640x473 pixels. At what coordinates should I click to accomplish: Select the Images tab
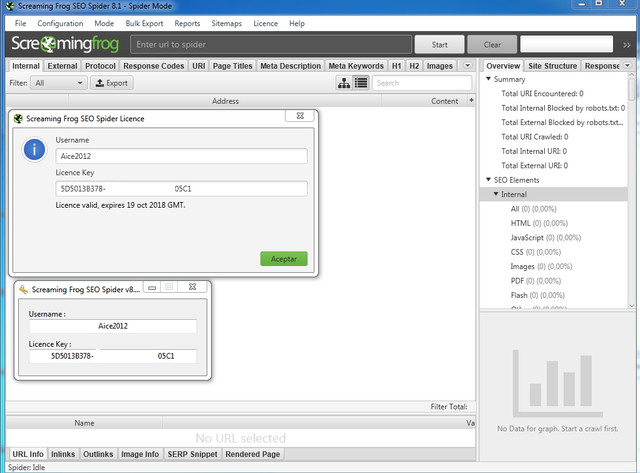[x=440, y=66]
